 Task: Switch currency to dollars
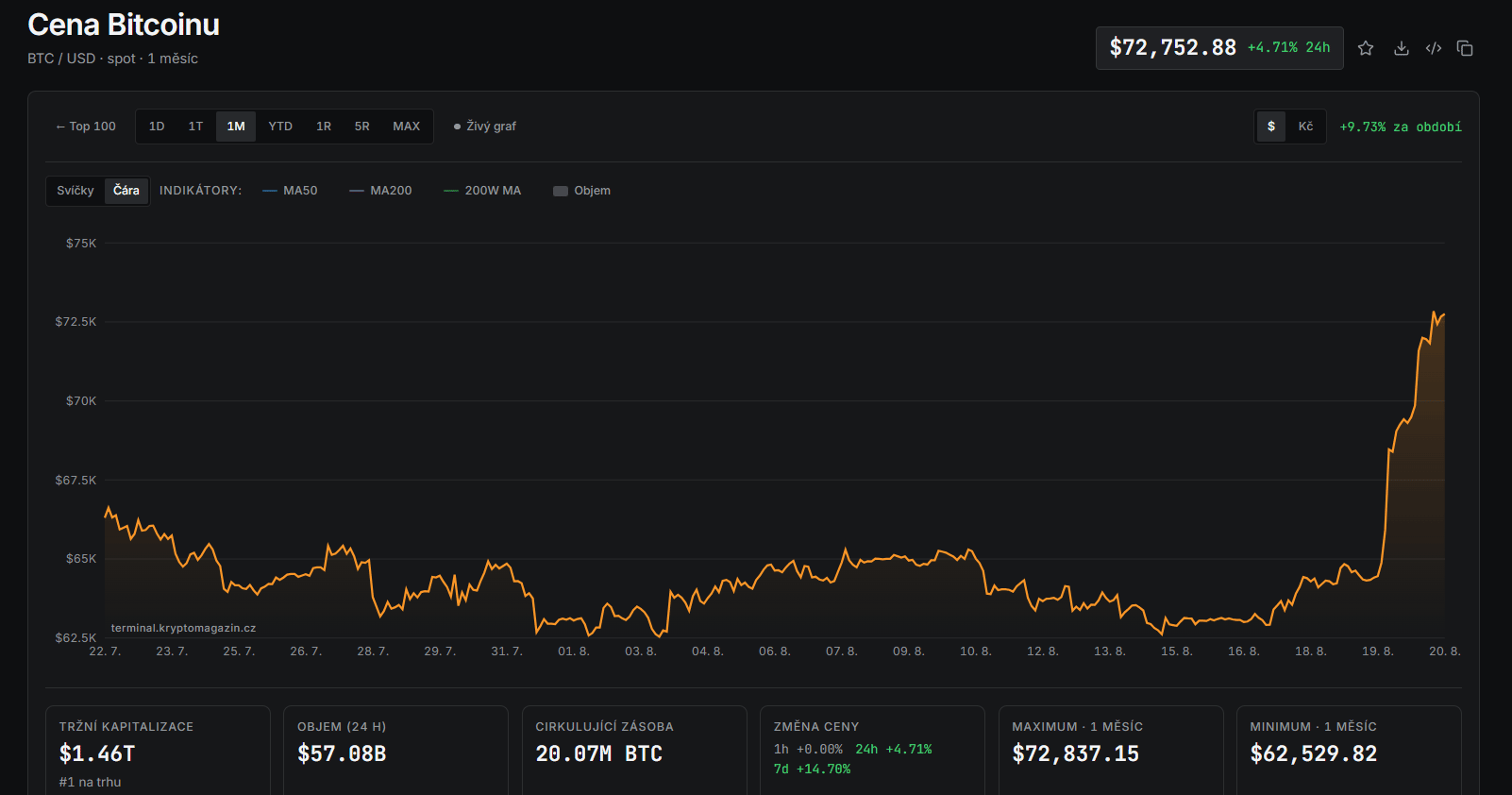(x=1271, y=127)
